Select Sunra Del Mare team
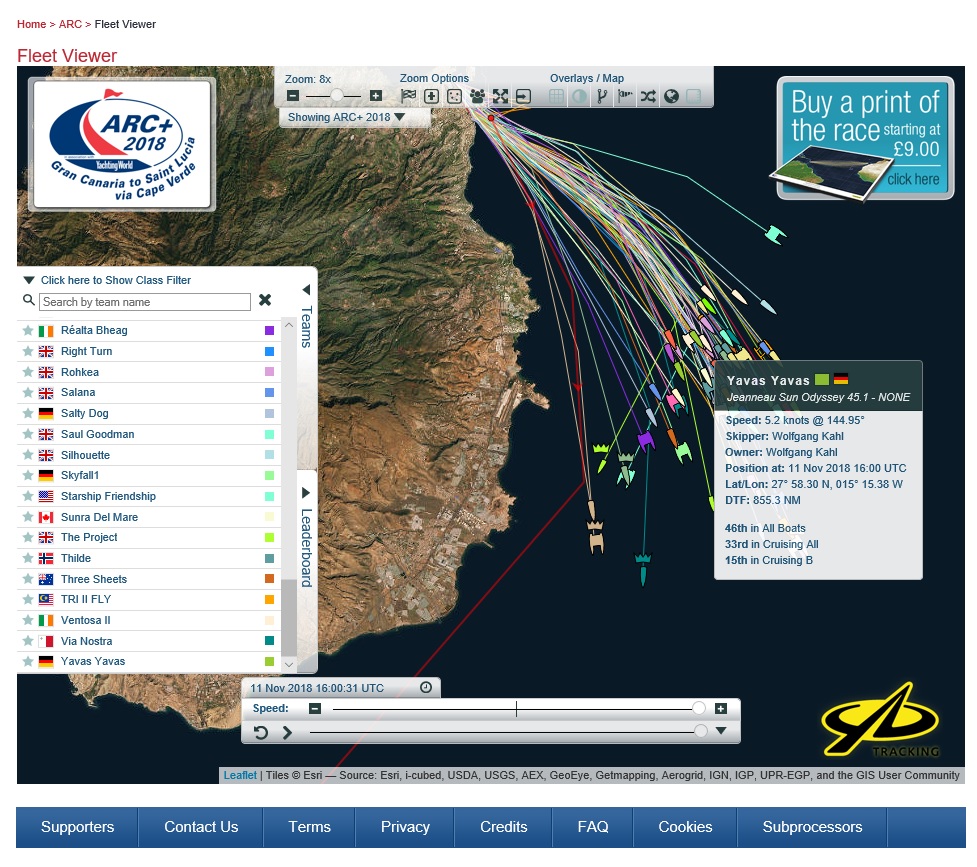 [150, 517]
